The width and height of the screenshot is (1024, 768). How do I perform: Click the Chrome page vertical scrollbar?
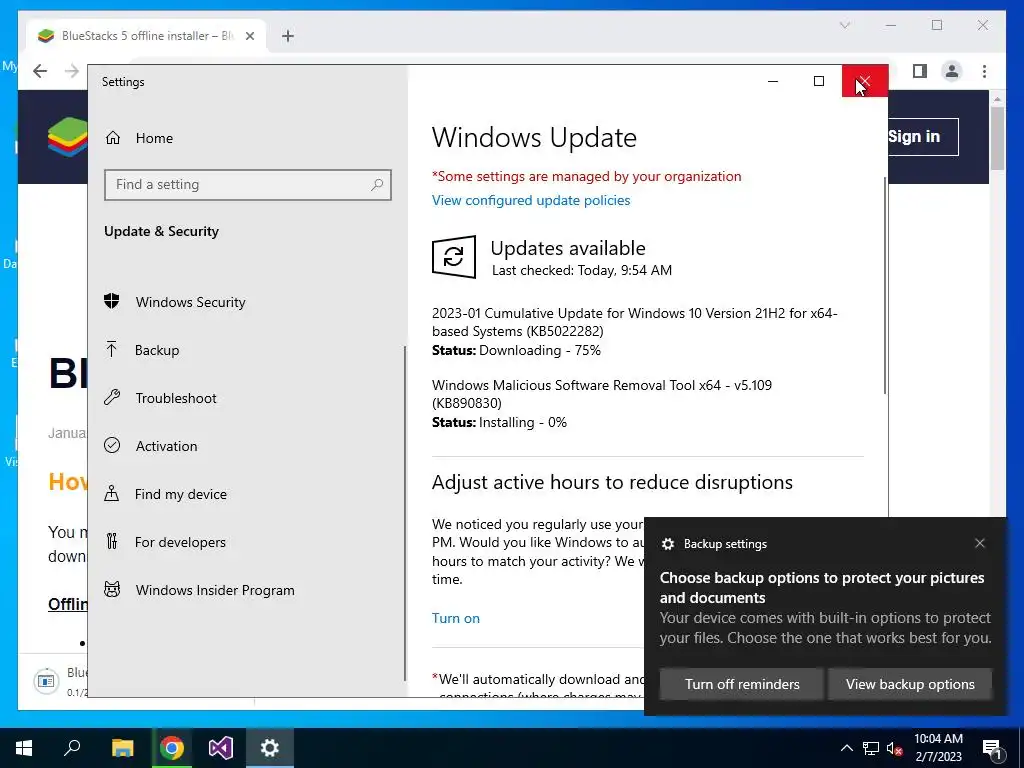click(x=997, y=137)
